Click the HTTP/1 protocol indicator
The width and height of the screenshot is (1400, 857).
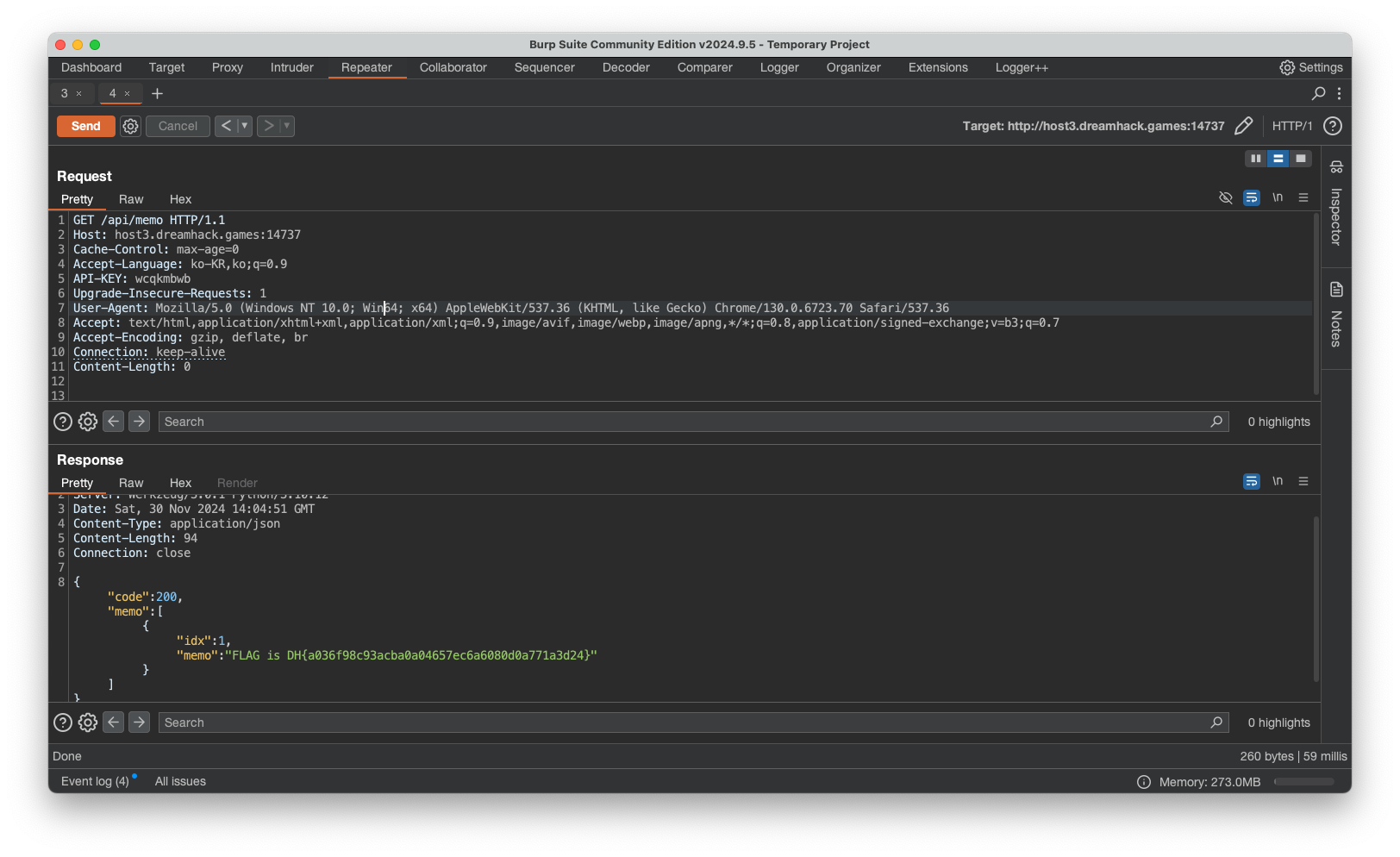(1292, 126)
